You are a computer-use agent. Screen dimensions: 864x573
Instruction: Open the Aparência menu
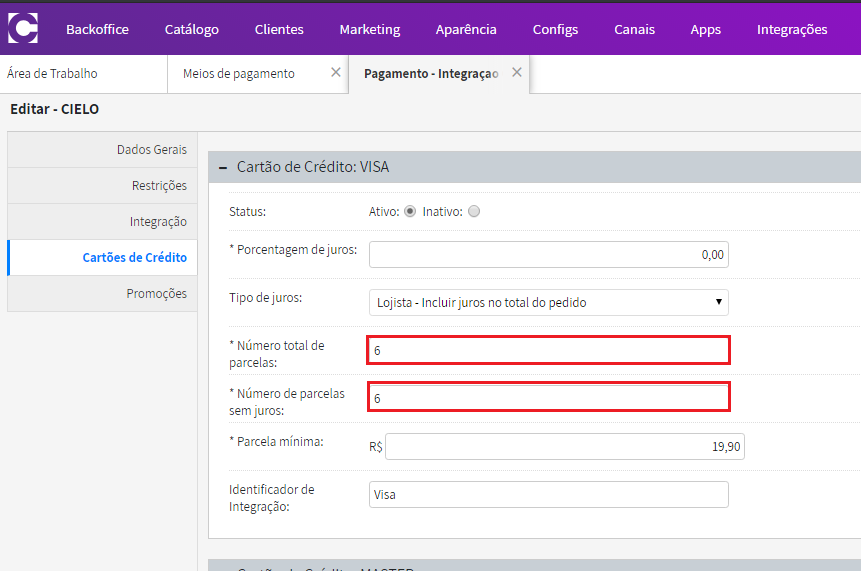tap(466, 29)
